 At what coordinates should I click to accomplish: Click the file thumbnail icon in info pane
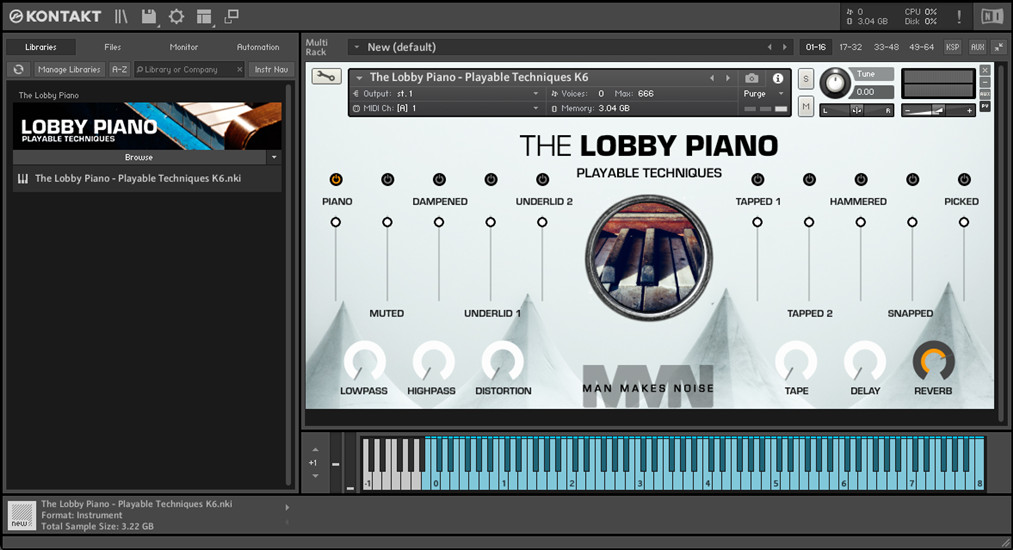[21, 516]
